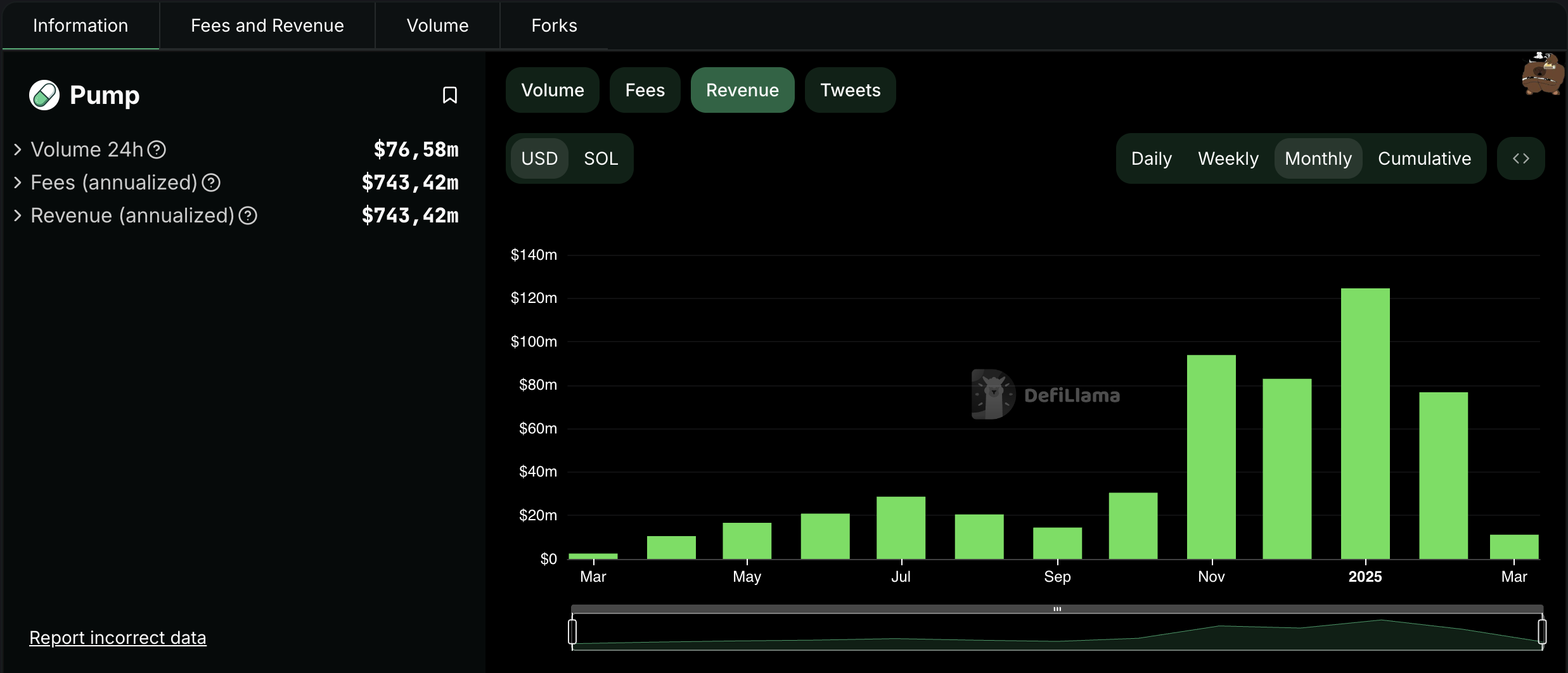This screenshot has width=1568, height=673.
Task: Select Daily chart interval
Action: 1152,158
